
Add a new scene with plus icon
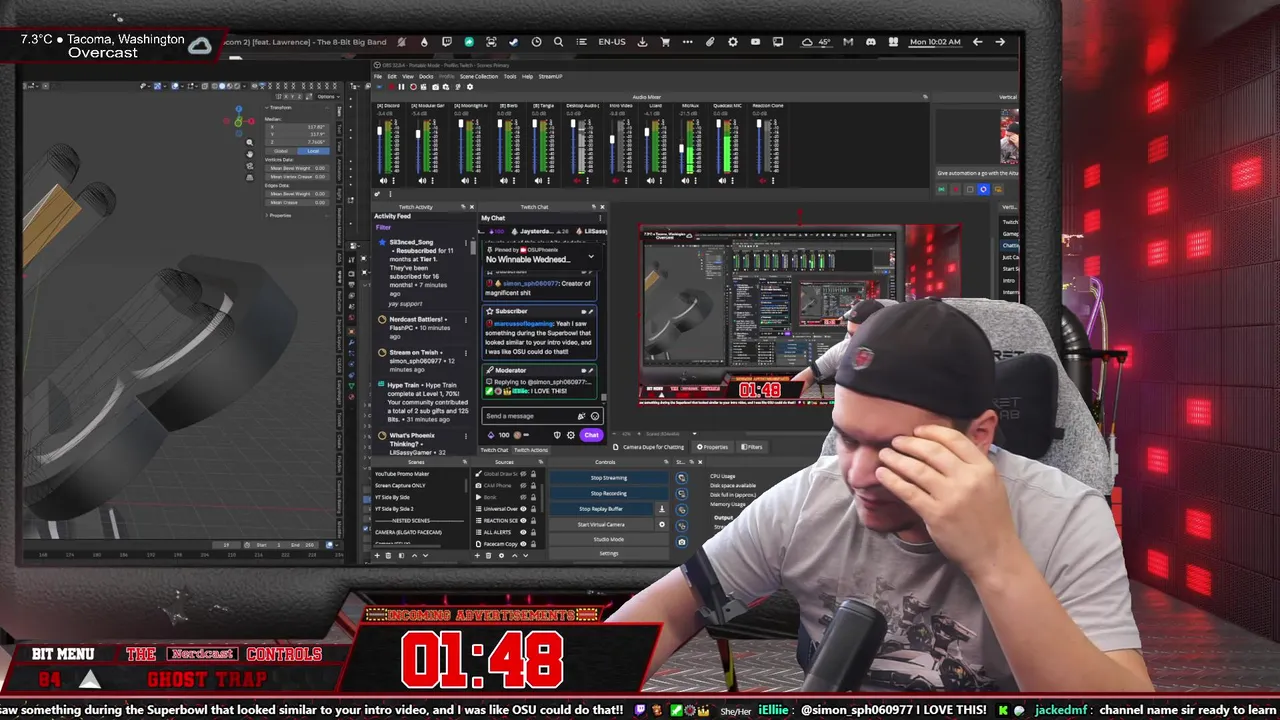(x=377, y=556)
